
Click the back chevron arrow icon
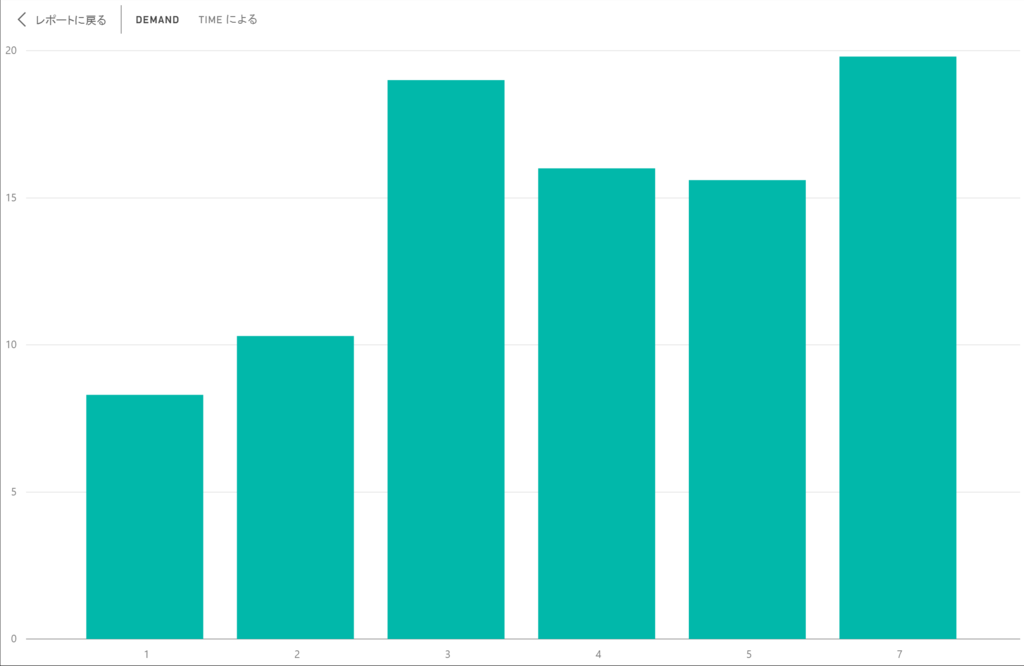coord(22,20)
